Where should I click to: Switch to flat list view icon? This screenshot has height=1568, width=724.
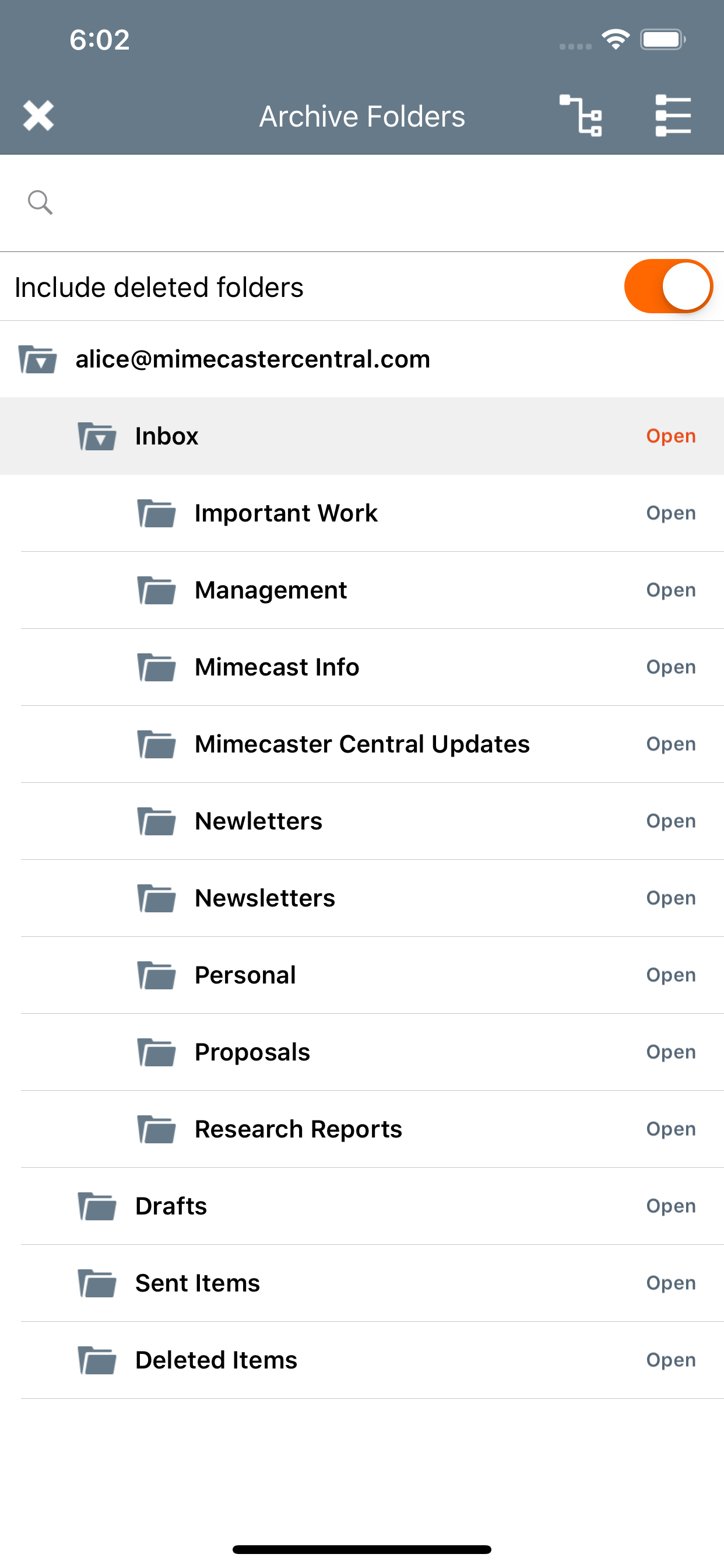673,116
